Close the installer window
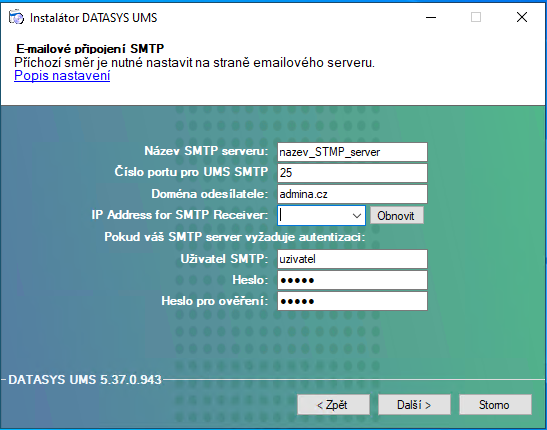Viewport: 547px width, 430px height. coord(522,17)
